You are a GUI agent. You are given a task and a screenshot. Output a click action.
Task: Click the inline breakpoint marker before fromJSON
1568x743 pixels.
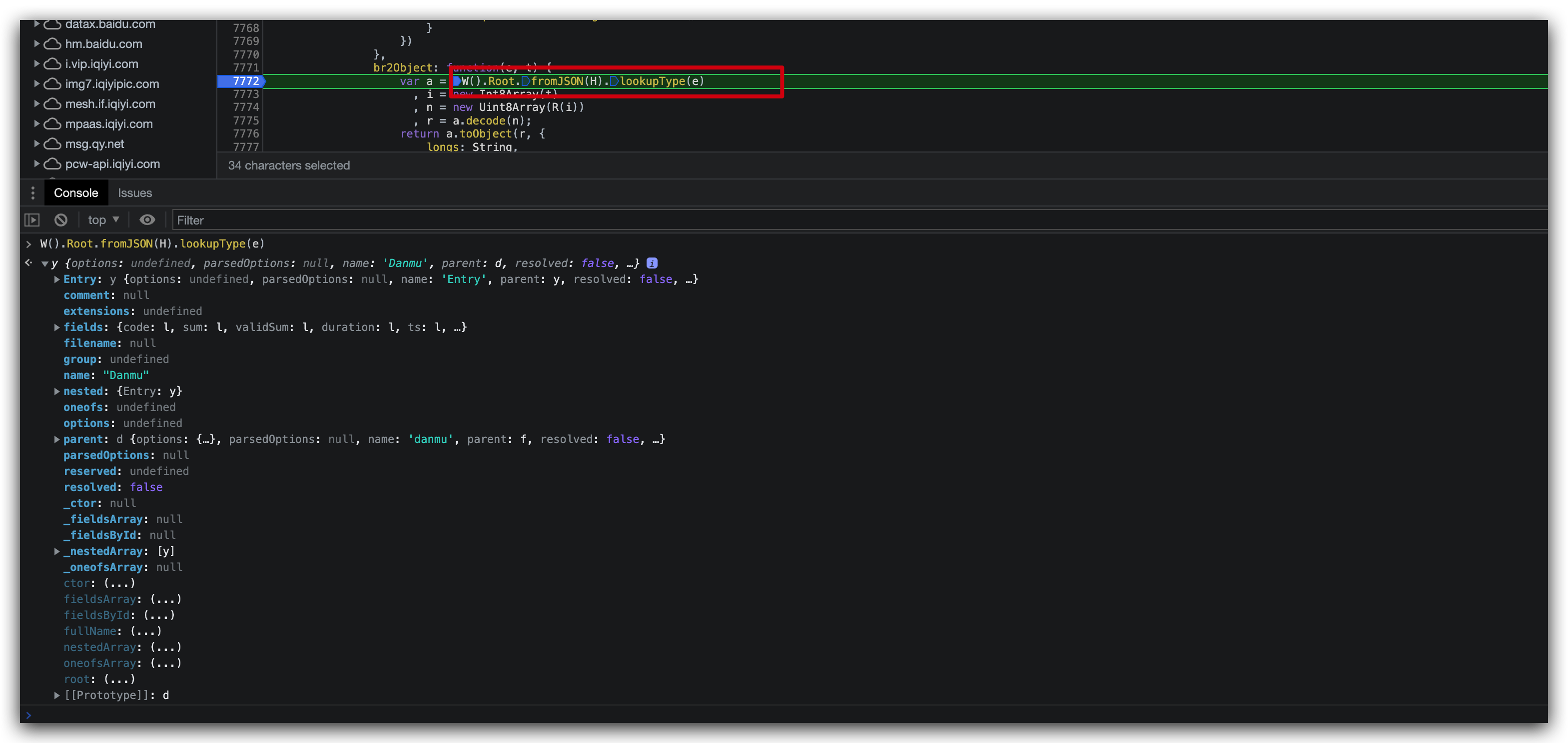tap(526, 81)
